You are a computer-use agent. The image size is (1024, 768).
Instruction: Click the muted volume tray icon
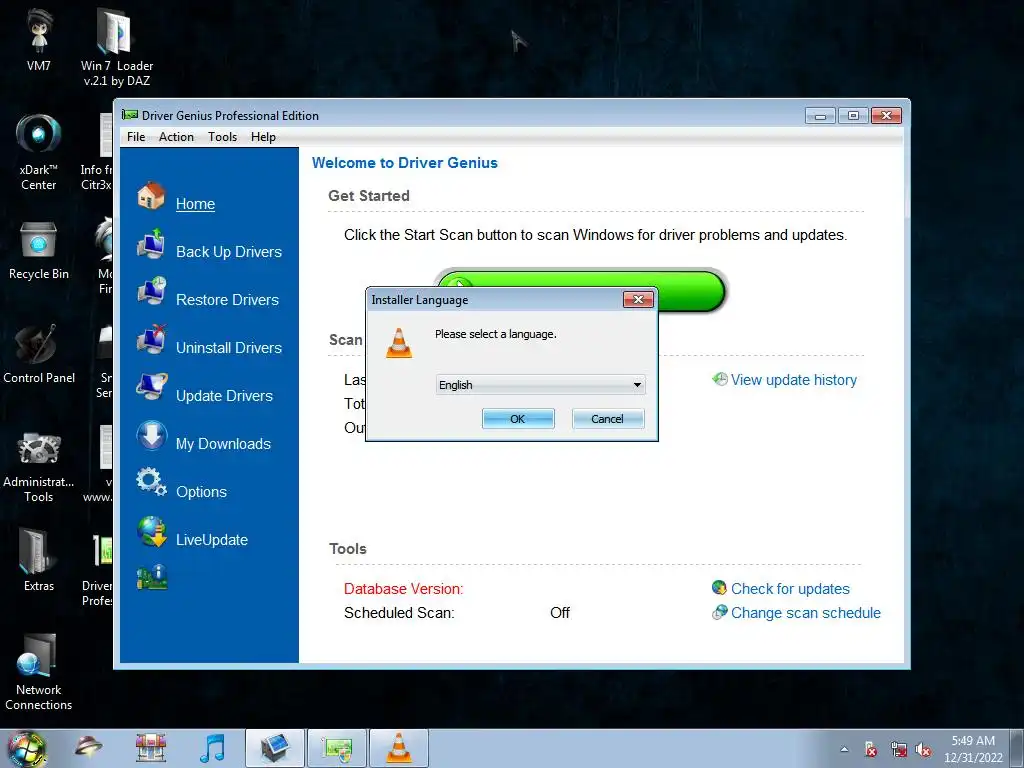coord(923,750)
